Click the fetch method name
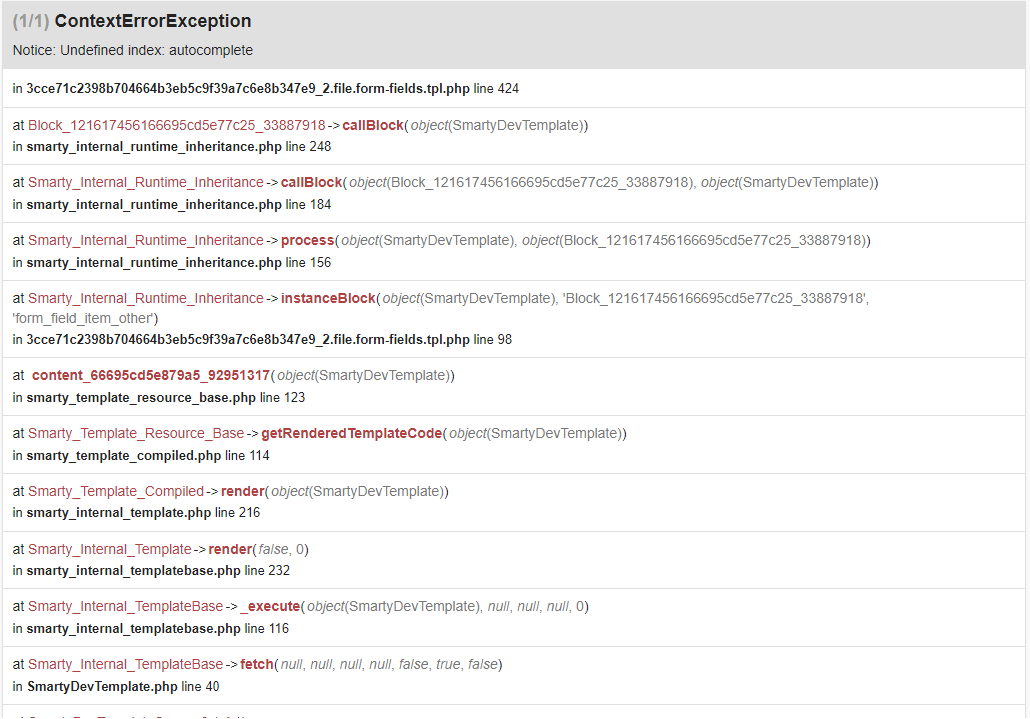 (257, 665)
